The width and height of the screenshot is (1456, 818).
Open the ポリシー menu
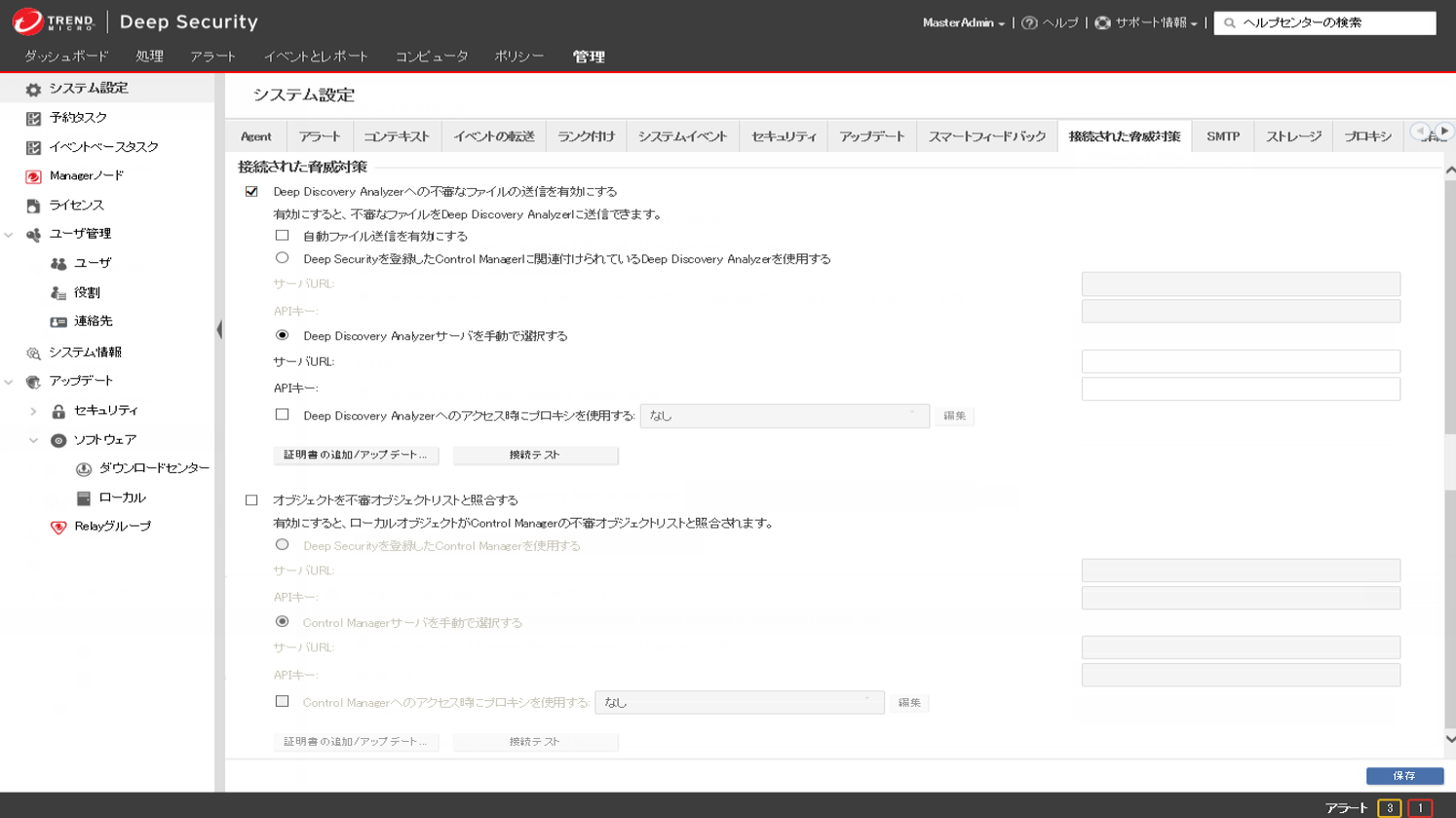pyautogui.click(x=518, y=57)
